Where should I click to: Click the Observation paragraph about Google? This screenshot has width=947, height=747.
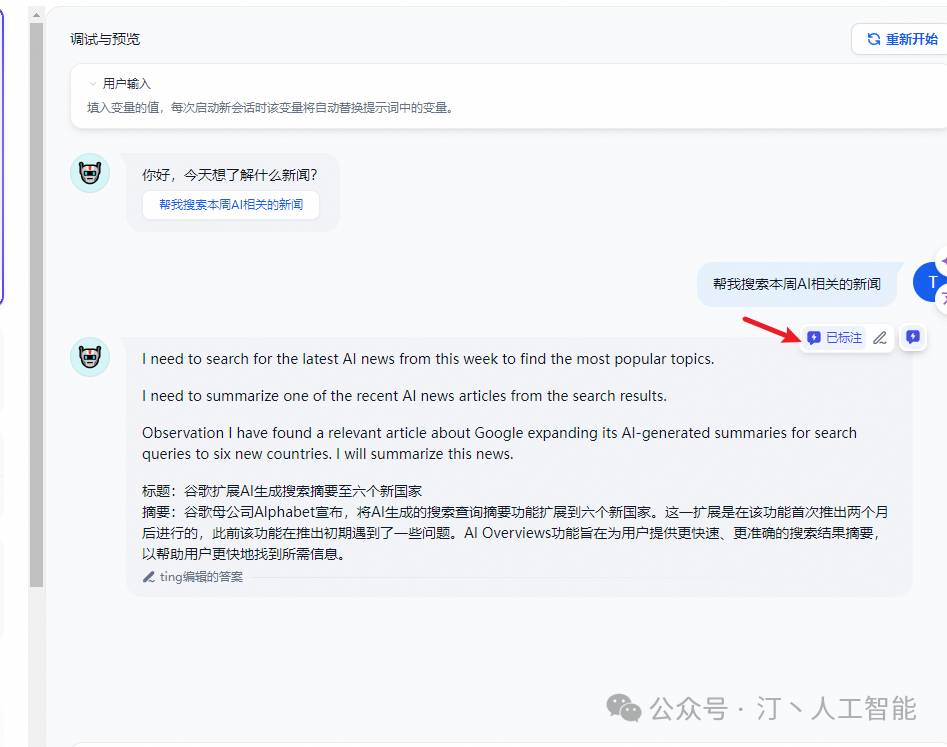pos(499,443)
